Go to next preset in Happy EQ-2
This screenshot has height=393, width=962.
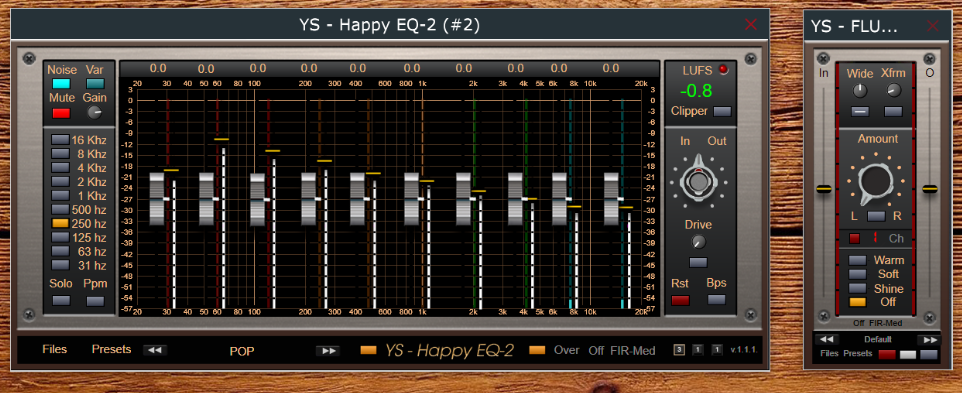328,351
